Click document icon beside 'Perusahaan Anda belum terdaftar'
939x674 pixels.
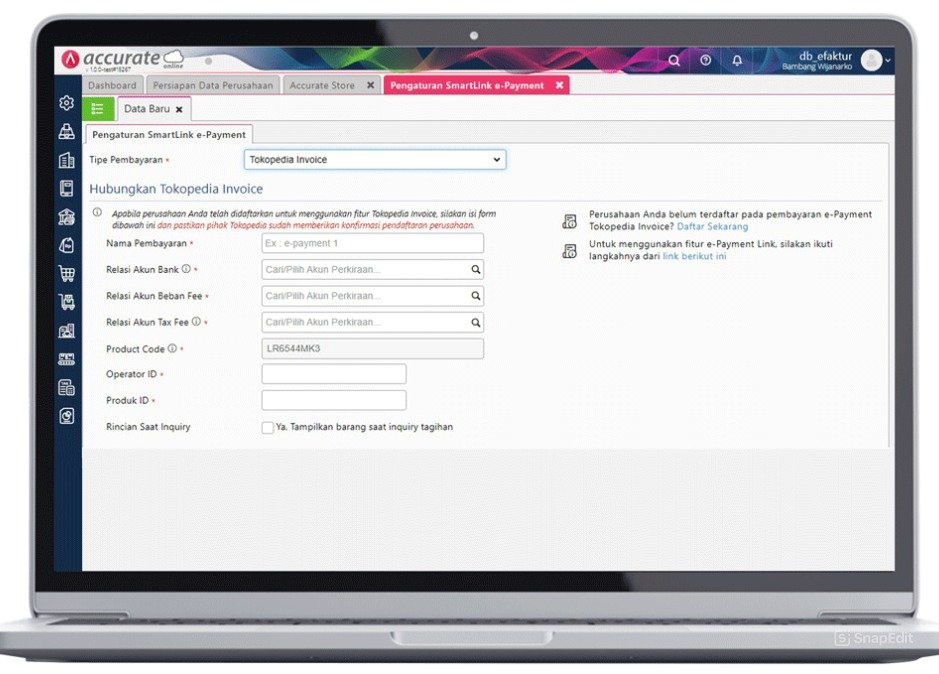(x=570, y=221)
